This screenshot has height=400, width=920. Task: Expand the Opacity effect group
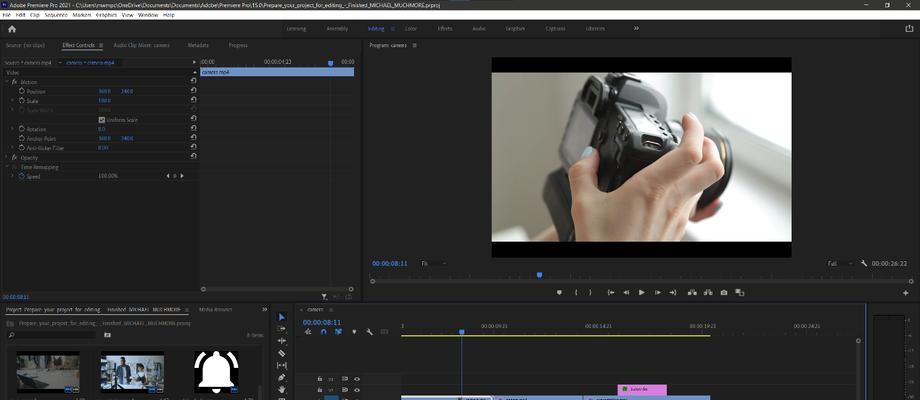point(8,157)
